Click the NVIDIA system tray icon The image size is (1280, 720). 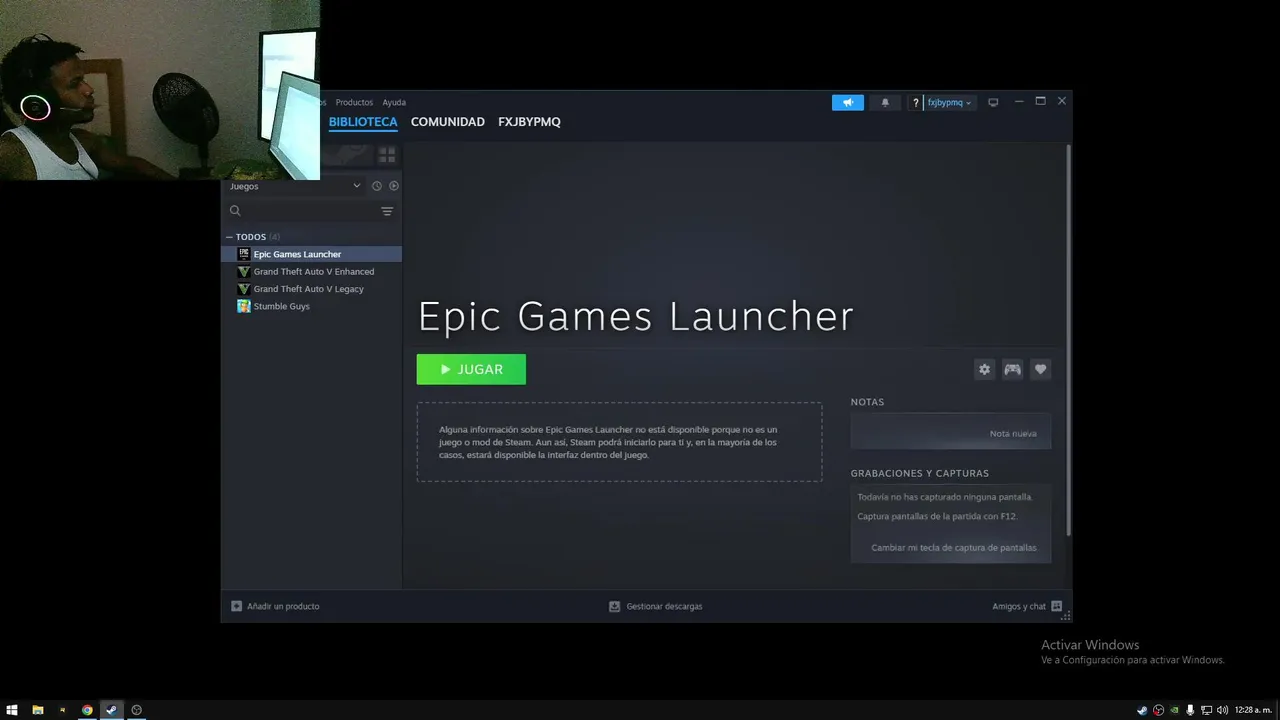click(x=1174, y=710)
